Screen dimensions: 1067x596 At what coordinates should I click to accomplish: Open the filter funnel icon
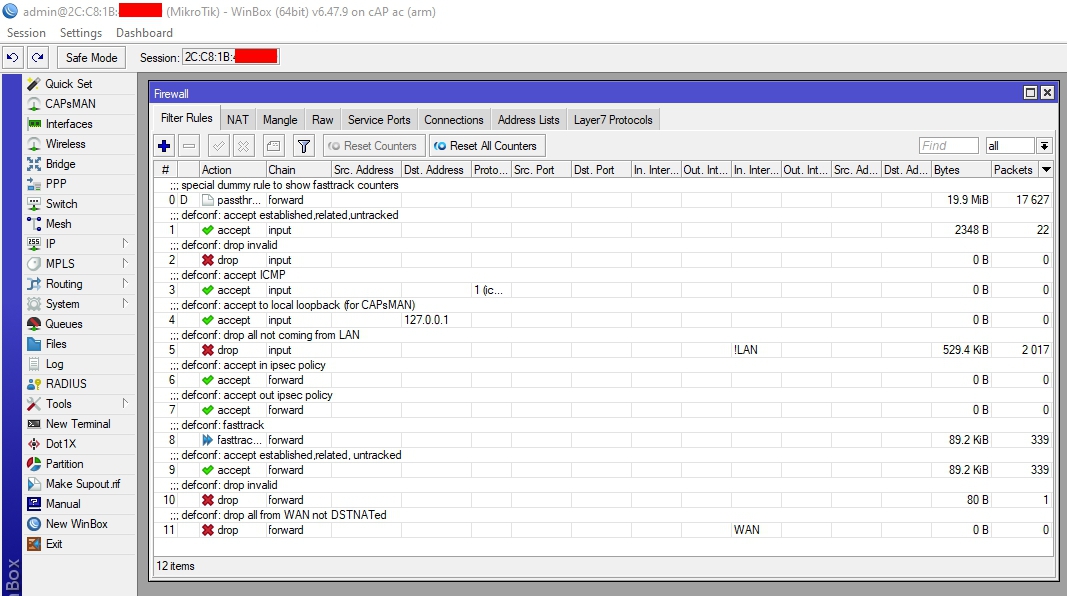(x=303, y=146)
